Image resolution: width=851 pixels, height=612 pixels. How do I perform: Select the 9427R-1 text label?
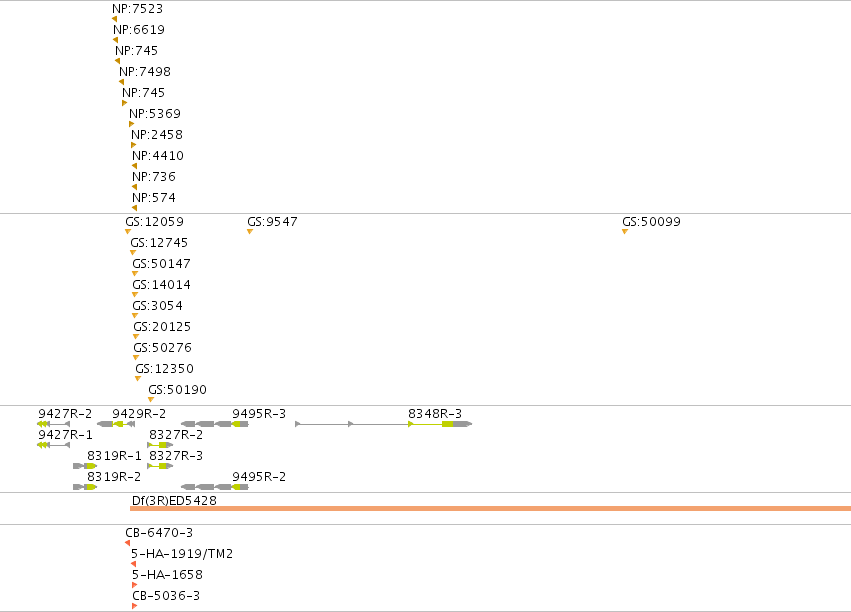click(65, 435)
